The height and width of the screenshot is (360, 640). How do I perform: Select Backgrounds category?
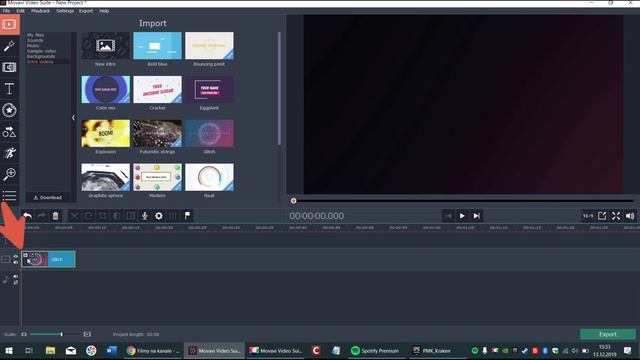41,56
